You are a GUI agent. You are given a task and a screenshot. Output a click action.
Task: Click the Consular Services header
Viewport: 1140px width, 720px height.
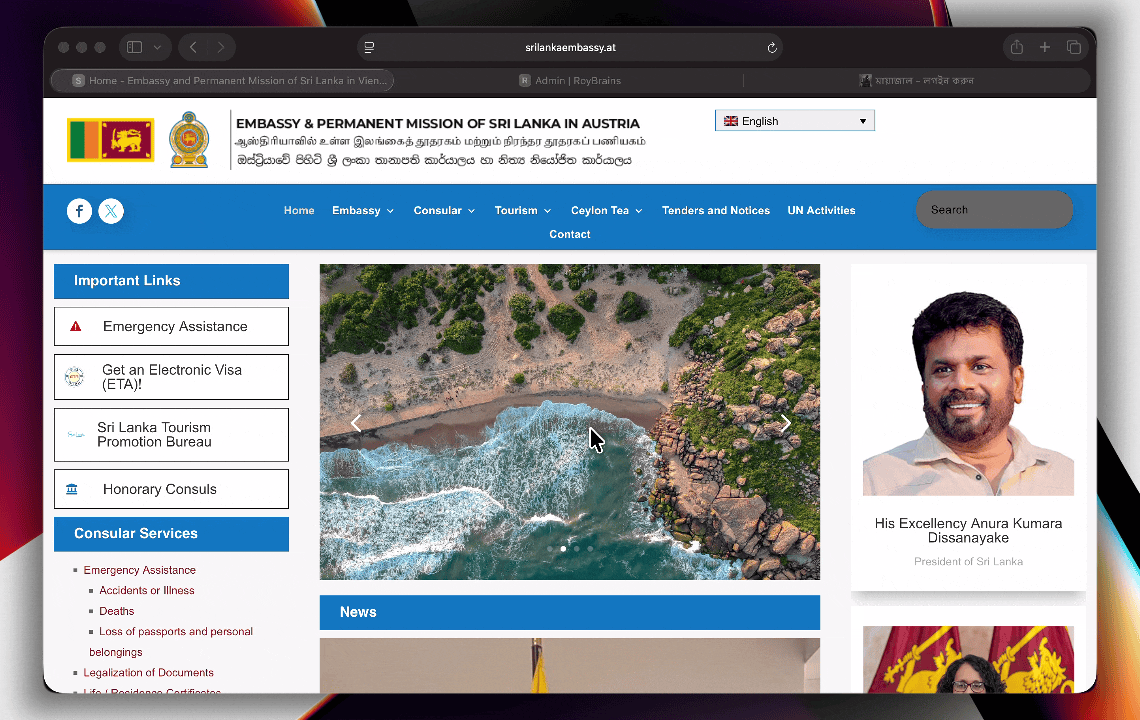point(172,534)
